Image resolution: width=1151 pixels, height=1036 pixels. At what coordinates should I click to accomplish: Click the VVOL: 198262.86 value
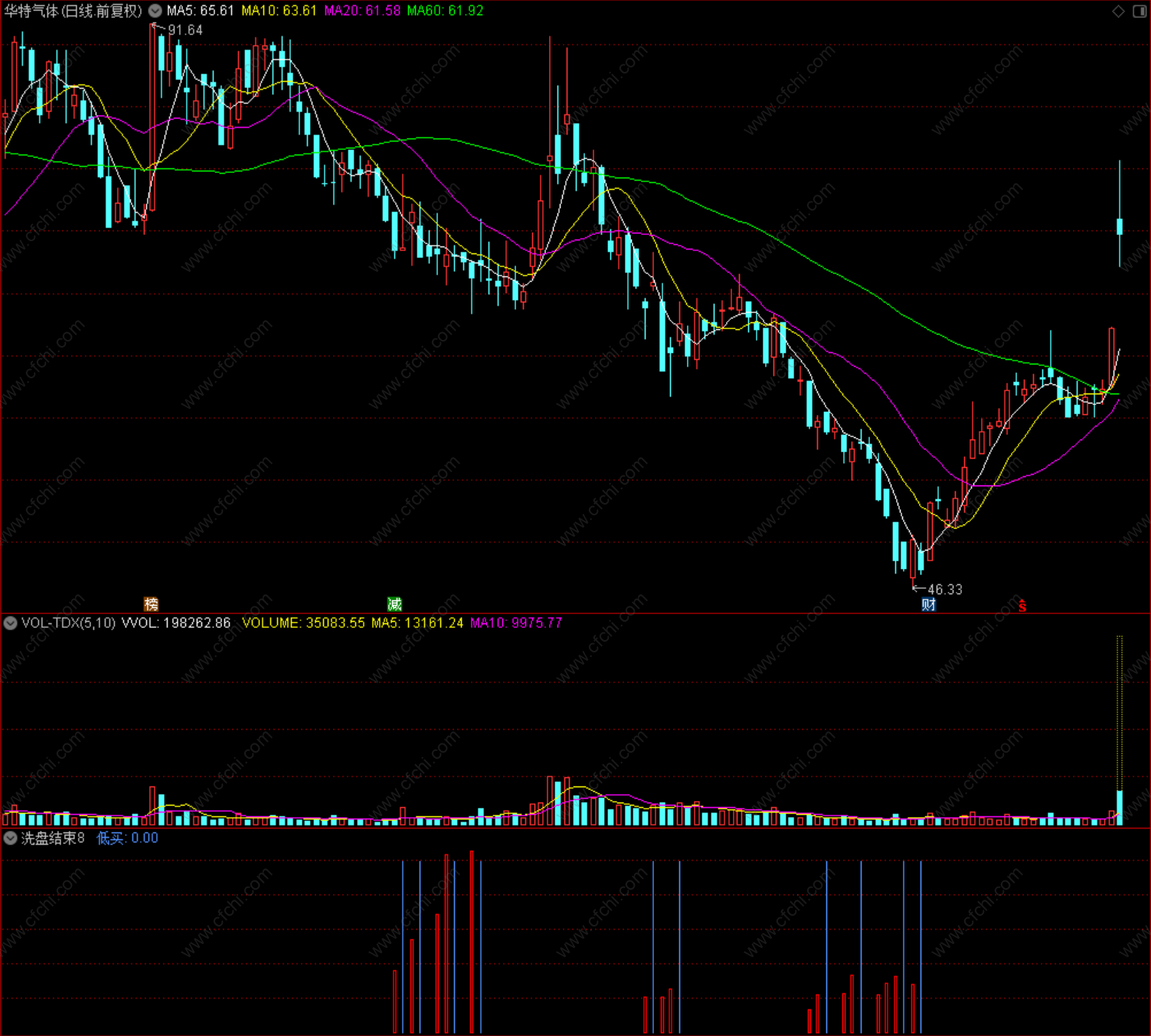pyautogui.click(x=176, y=623)
